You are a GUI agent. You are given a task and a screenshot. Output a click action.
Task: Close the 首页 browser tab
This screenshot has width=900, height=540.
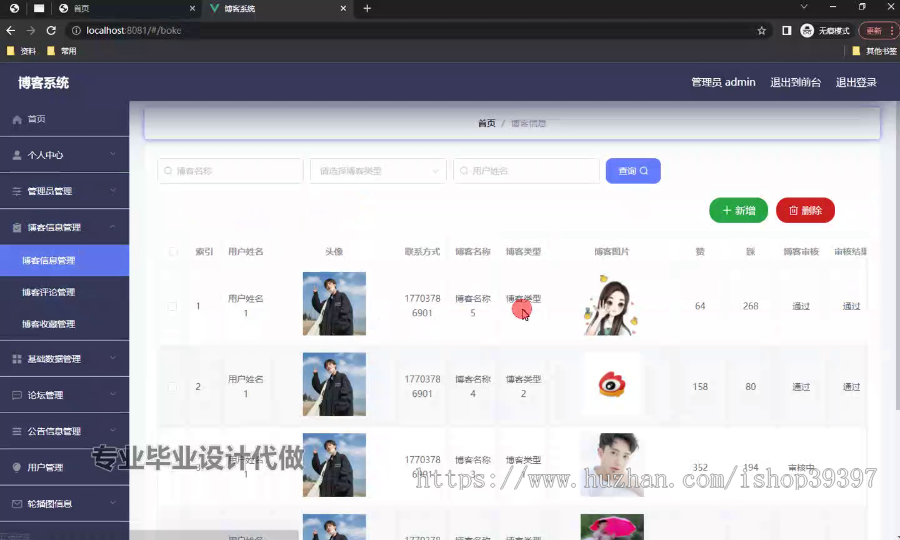(x=192, y=9)
